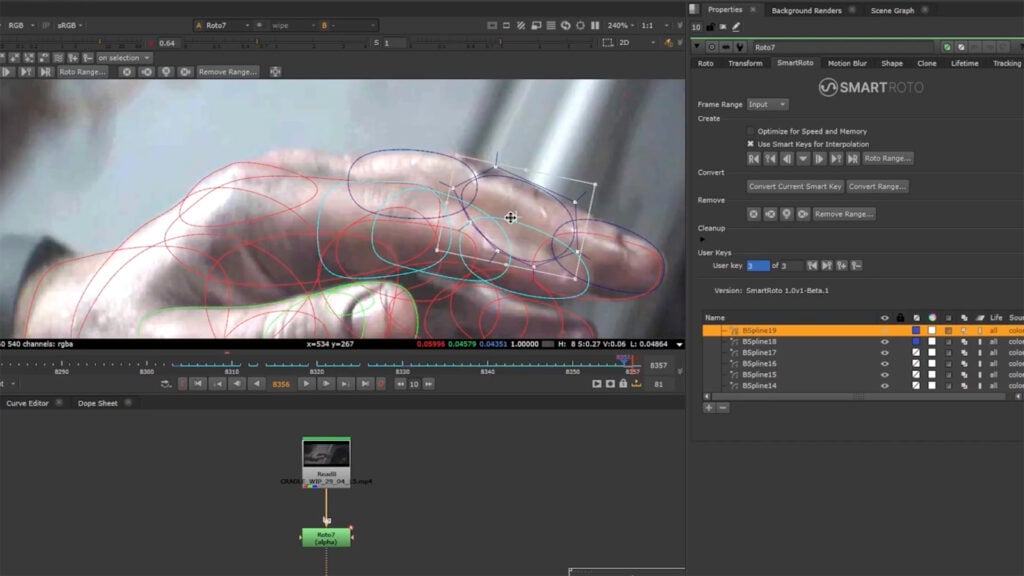
Task: Click the pause viewer icon near zoom percentage
Action: [x=595, y=25]
